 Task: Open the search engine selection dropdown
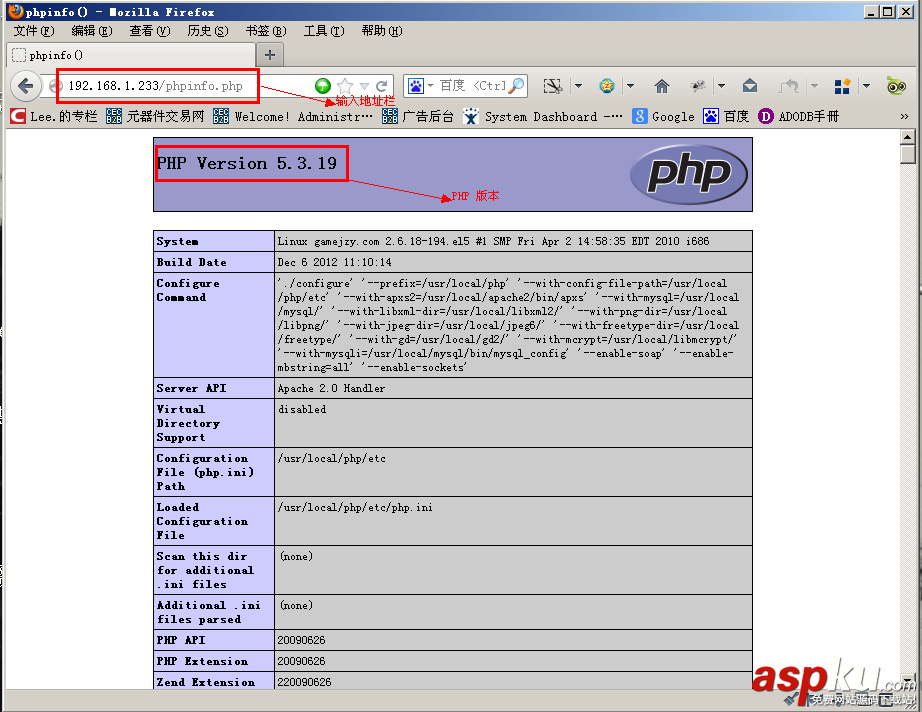(430, 84)
